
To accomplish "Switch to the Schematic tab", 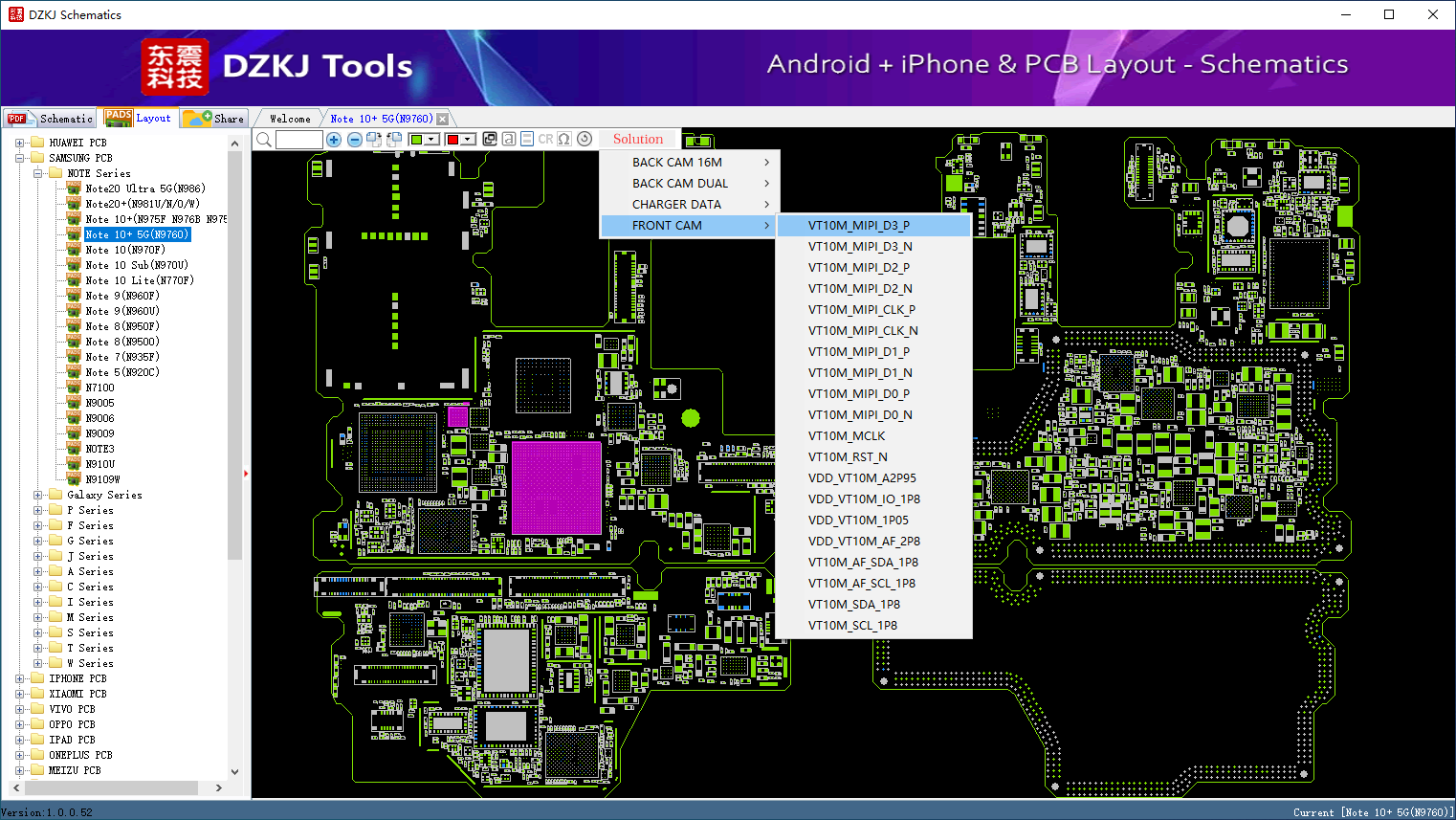I will pyautogui.click(x=50, y=119).
